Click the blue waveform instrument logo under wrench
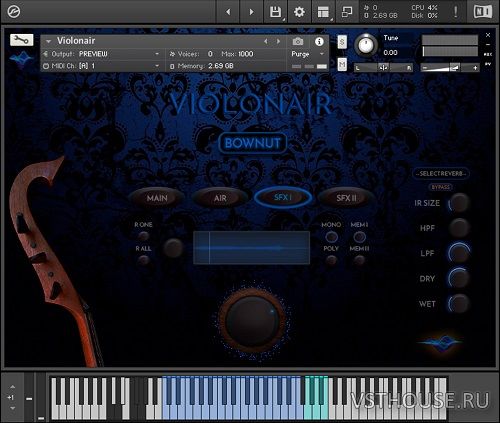Viewport: 500px width, 423px height. pos(21,59)
